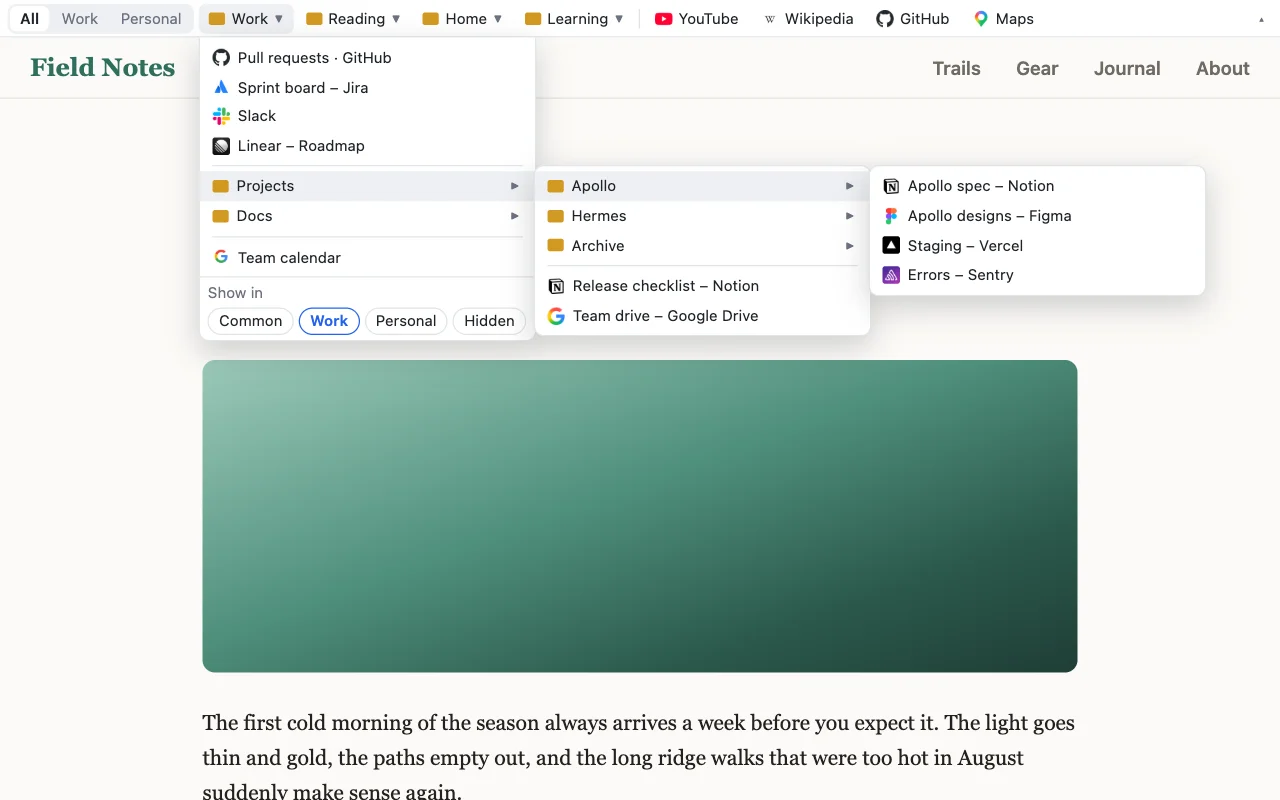Expand the Projects submenu arrow

[x=515, y=186]
